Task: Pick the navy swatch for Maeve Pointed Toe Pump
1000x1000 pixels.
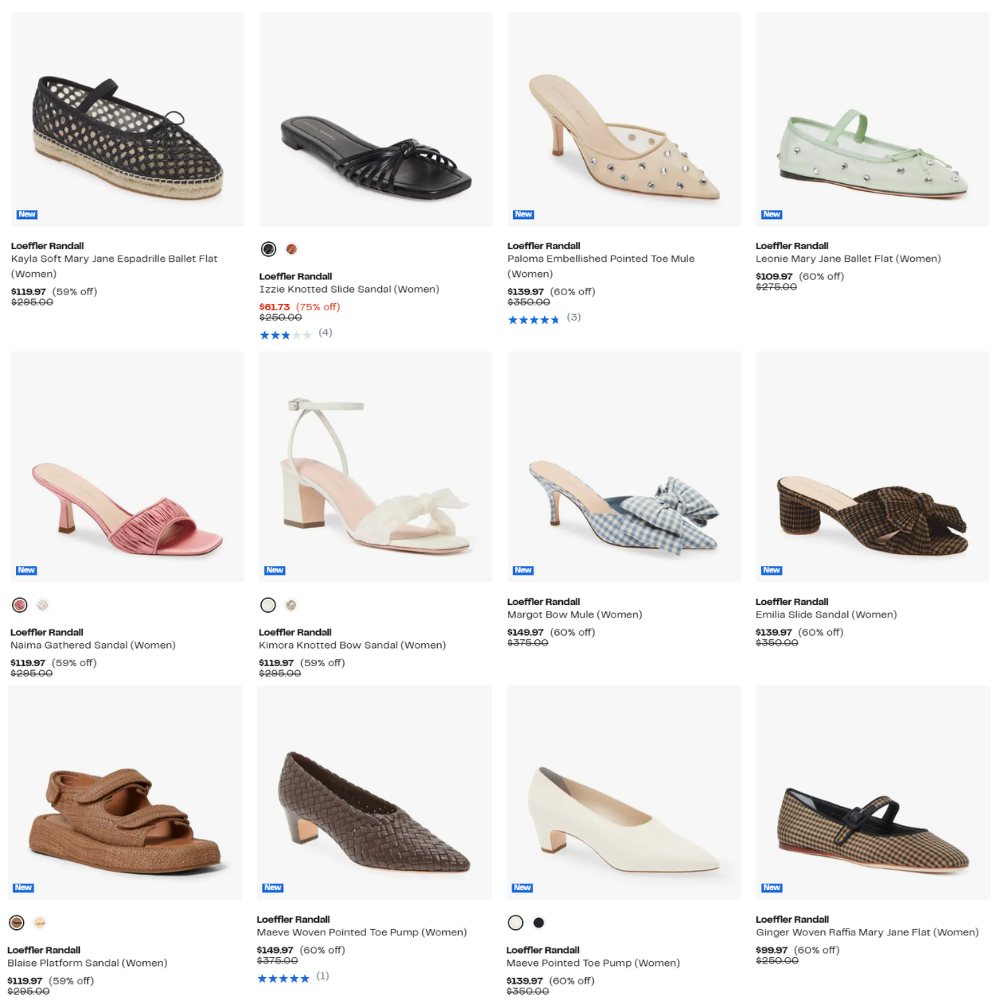Action: click(x=540, y=922)
